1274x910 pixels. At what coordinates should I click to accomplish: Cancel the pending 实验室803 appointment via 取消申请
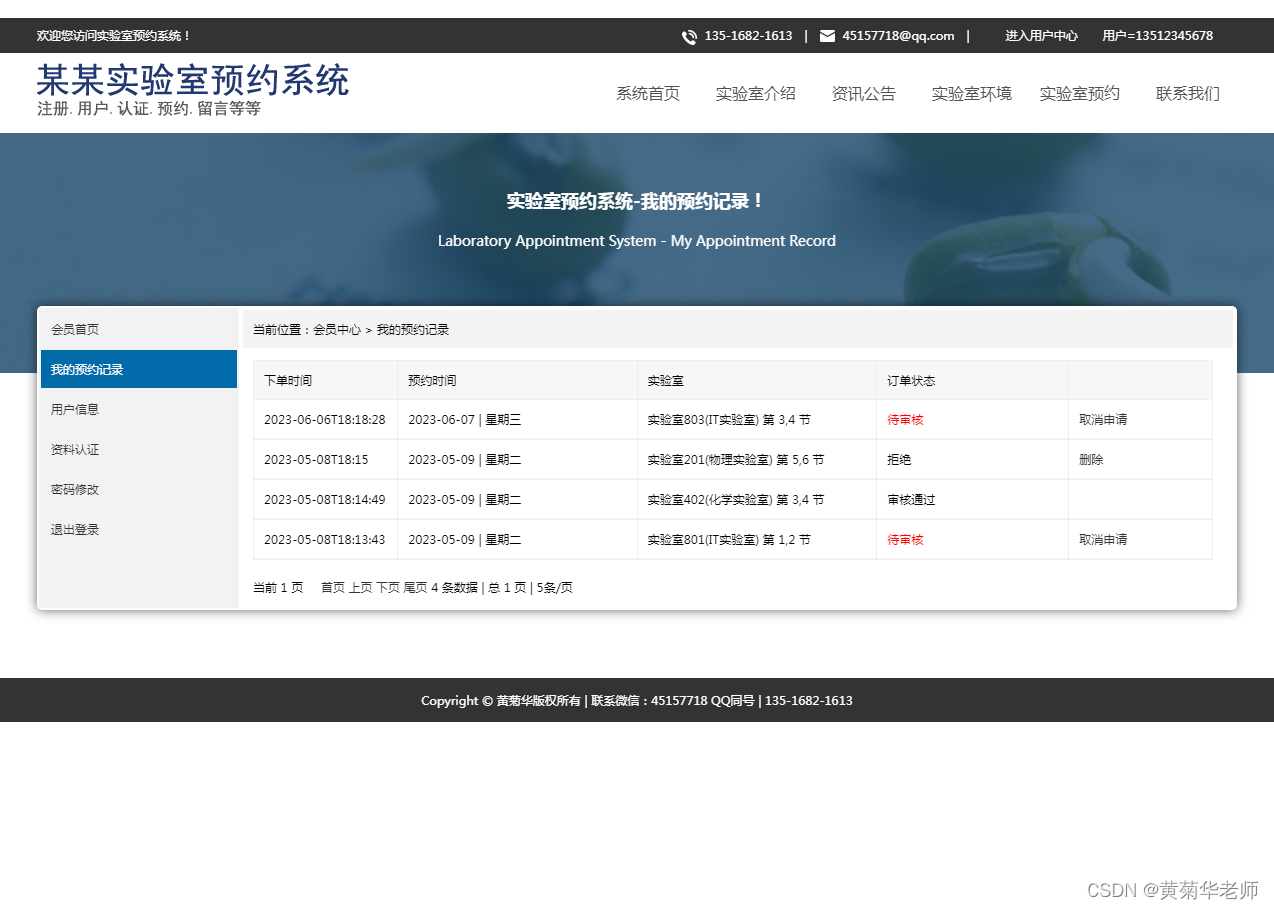tap(1103, 419)
